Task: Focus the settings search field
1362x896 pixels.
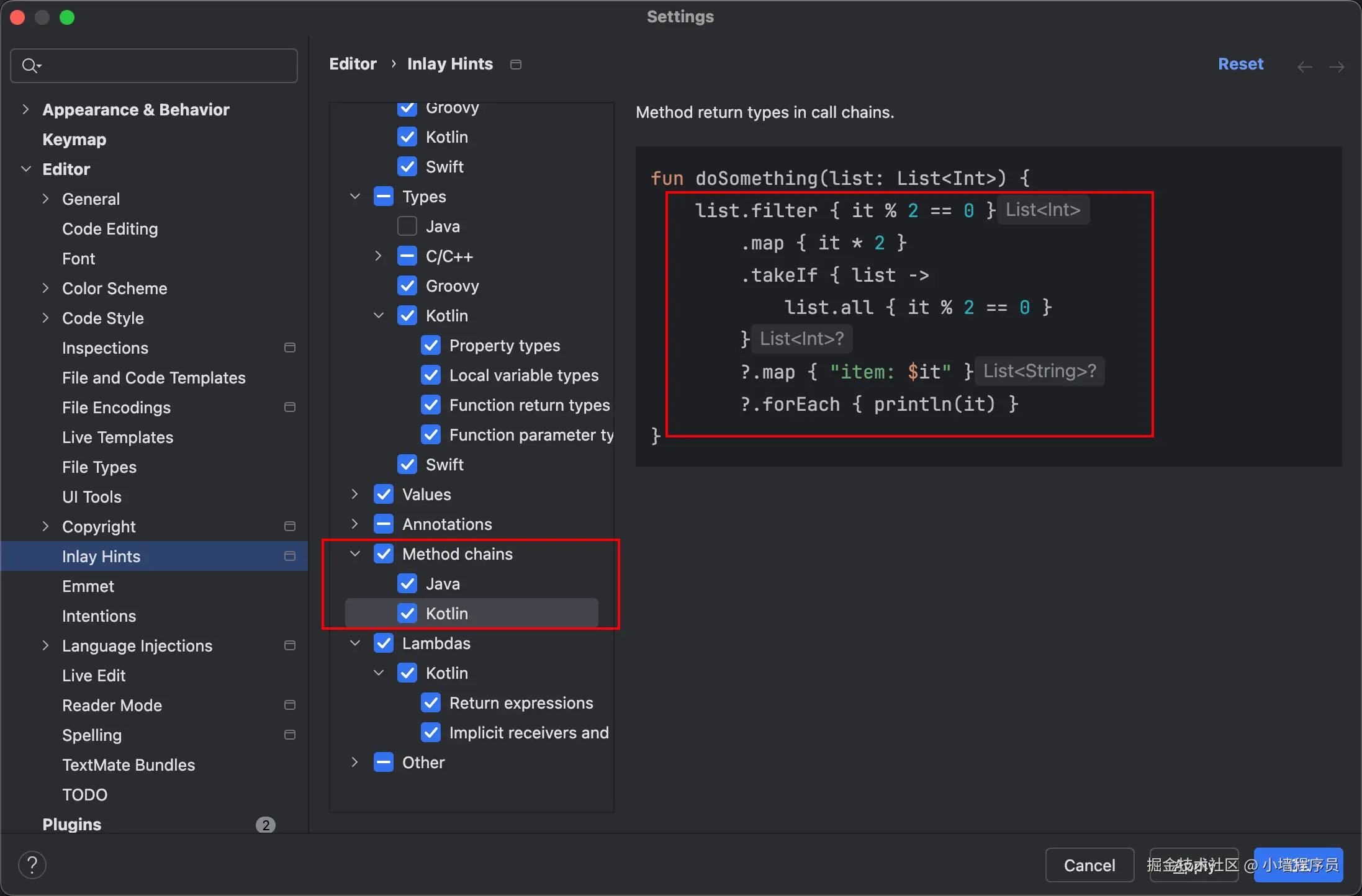Action: pyautogui.click(x=161, y=65)
